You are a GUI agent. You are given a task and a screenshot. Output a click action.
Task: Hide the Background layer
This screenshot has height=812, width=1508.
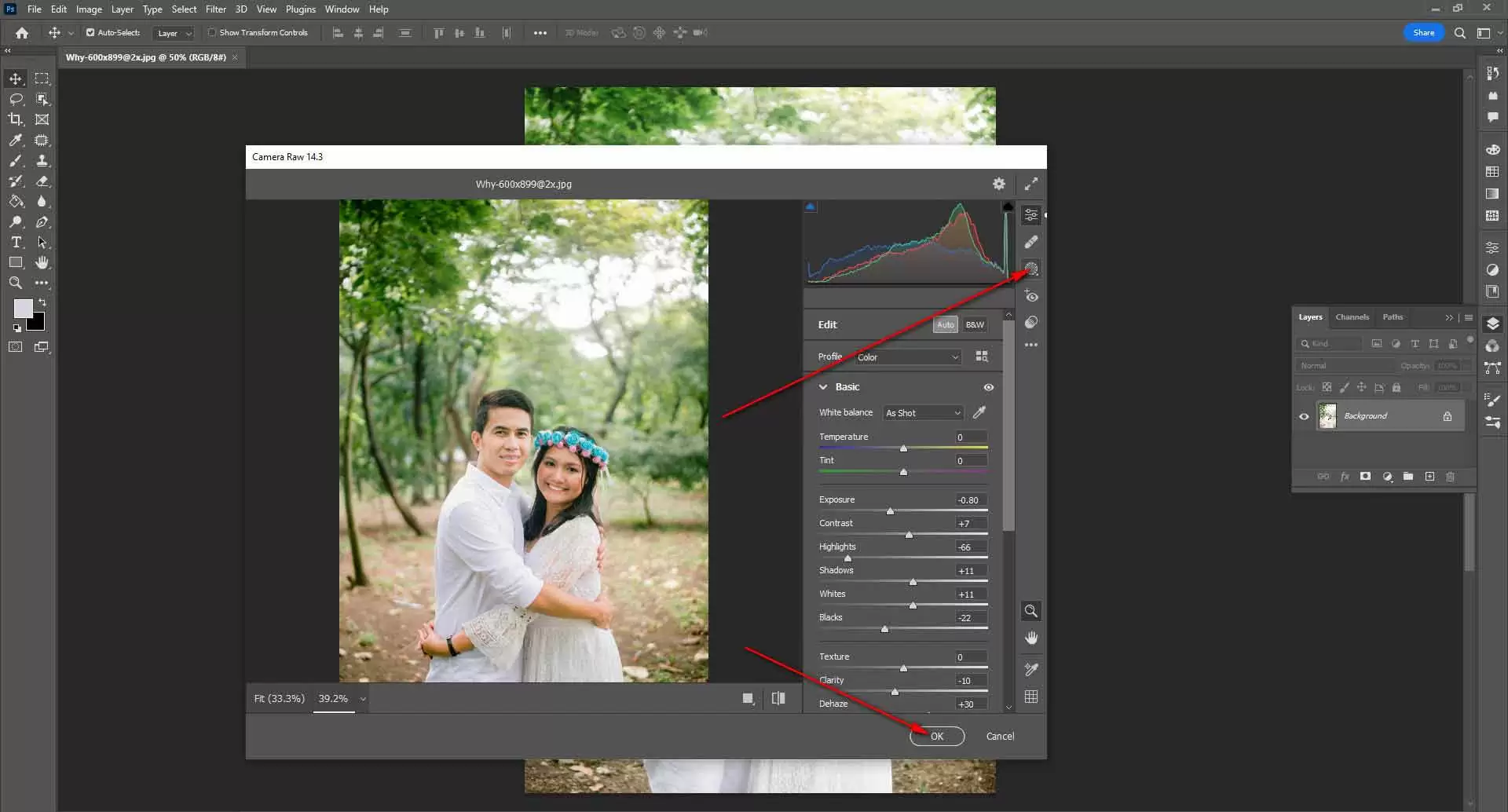click(x=1305, y=416)
